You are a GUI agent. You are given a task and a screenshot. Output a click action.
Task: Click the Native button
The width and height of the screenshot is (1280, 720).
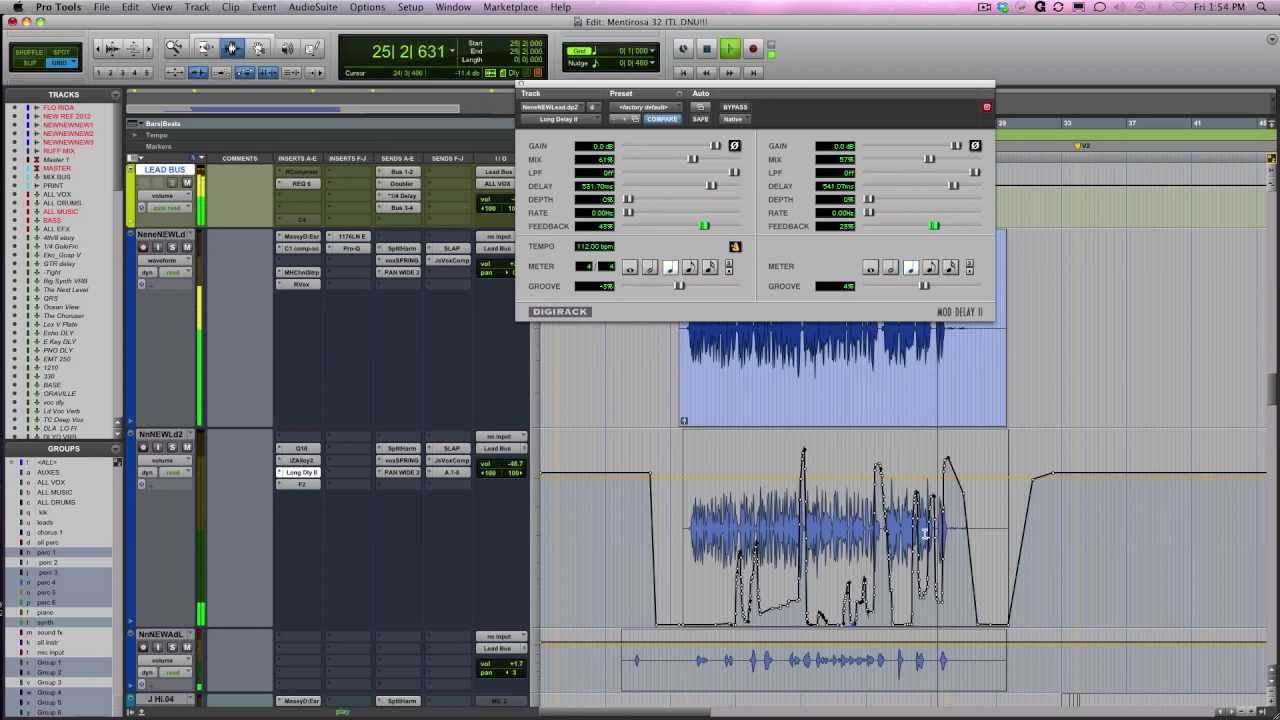[x=733, y=119]
